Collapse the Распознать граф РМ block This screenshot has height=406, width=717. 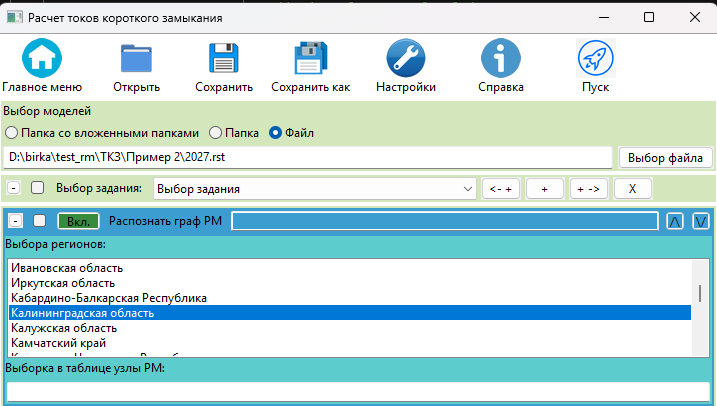pyautogui.click(x=16, y=221)
